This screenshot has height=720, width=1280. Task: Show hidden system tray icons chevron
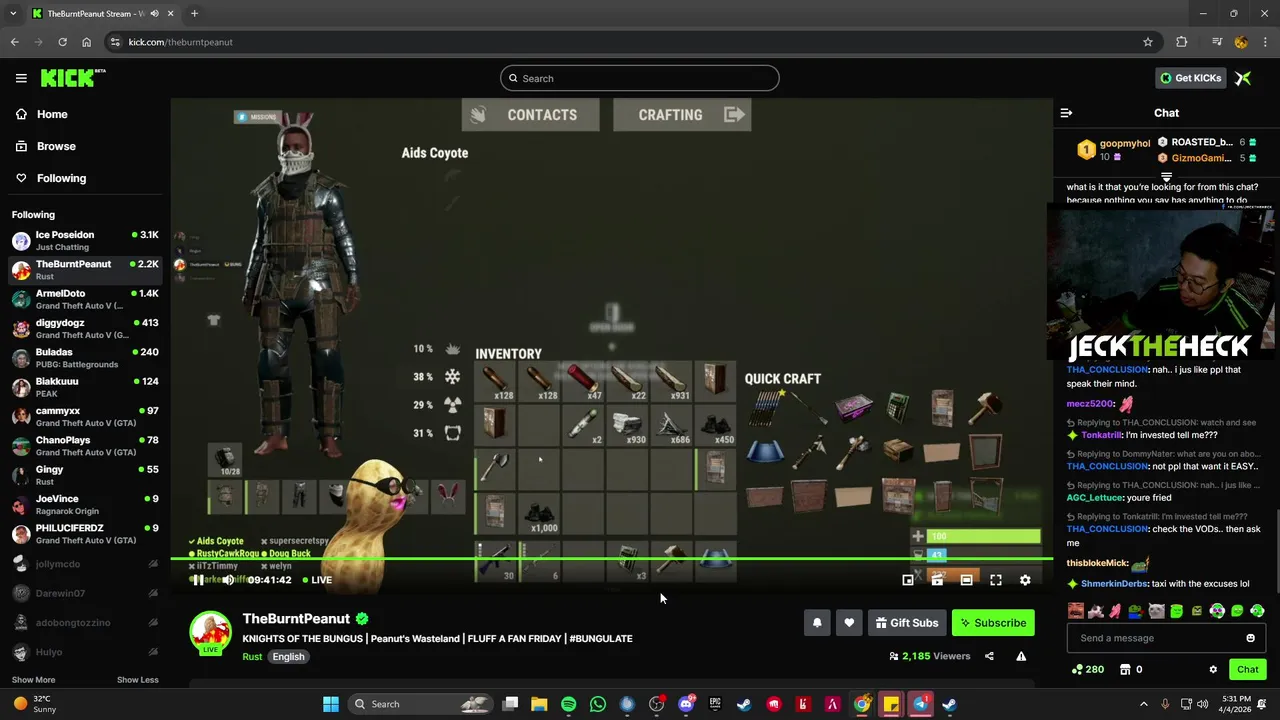[1144, 704]
